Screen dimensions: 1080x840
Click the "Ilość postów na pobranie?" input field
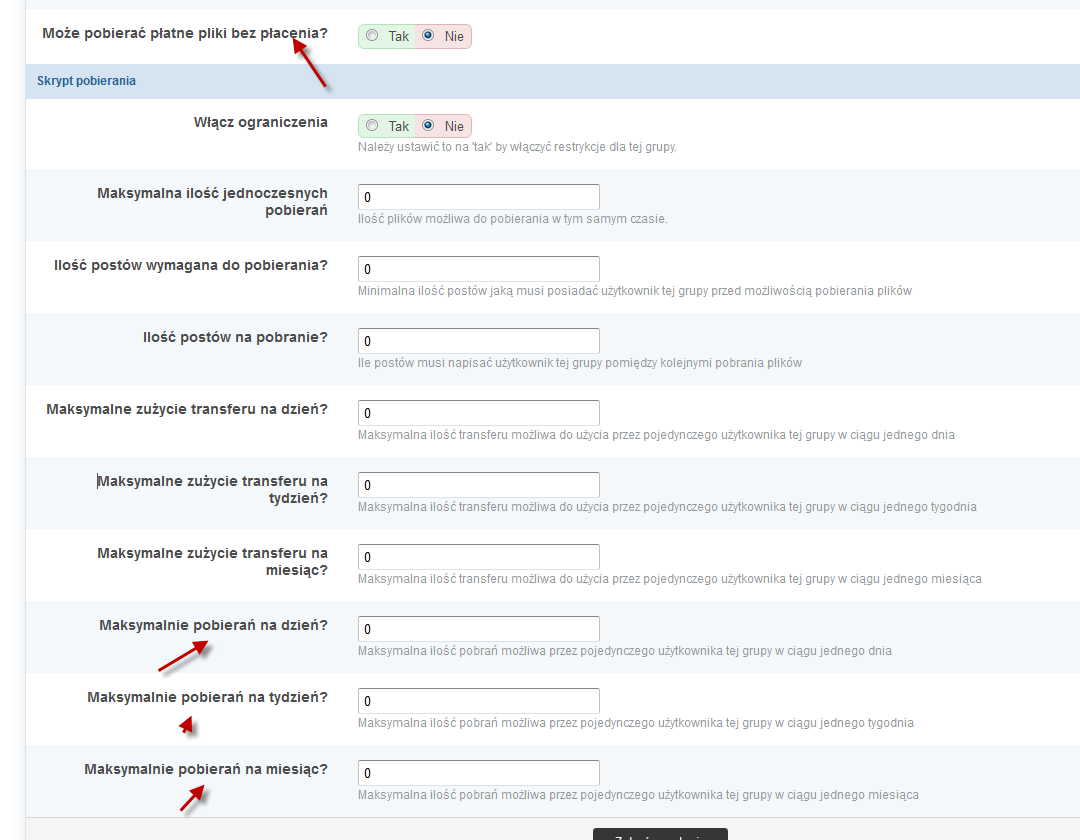point(478,340)
